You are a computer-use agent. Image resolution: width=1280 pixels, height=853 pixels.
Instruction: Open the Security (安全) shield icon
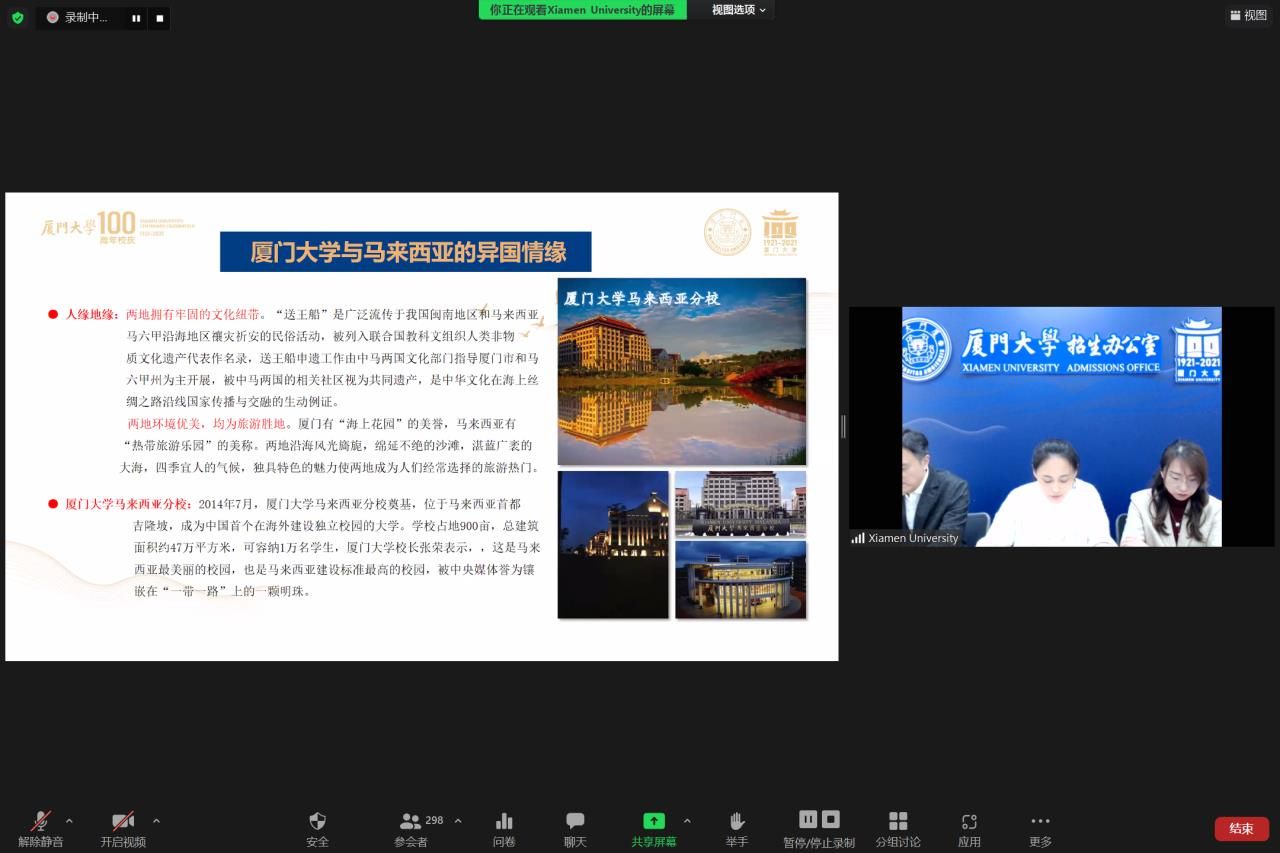tap(317, 828)
